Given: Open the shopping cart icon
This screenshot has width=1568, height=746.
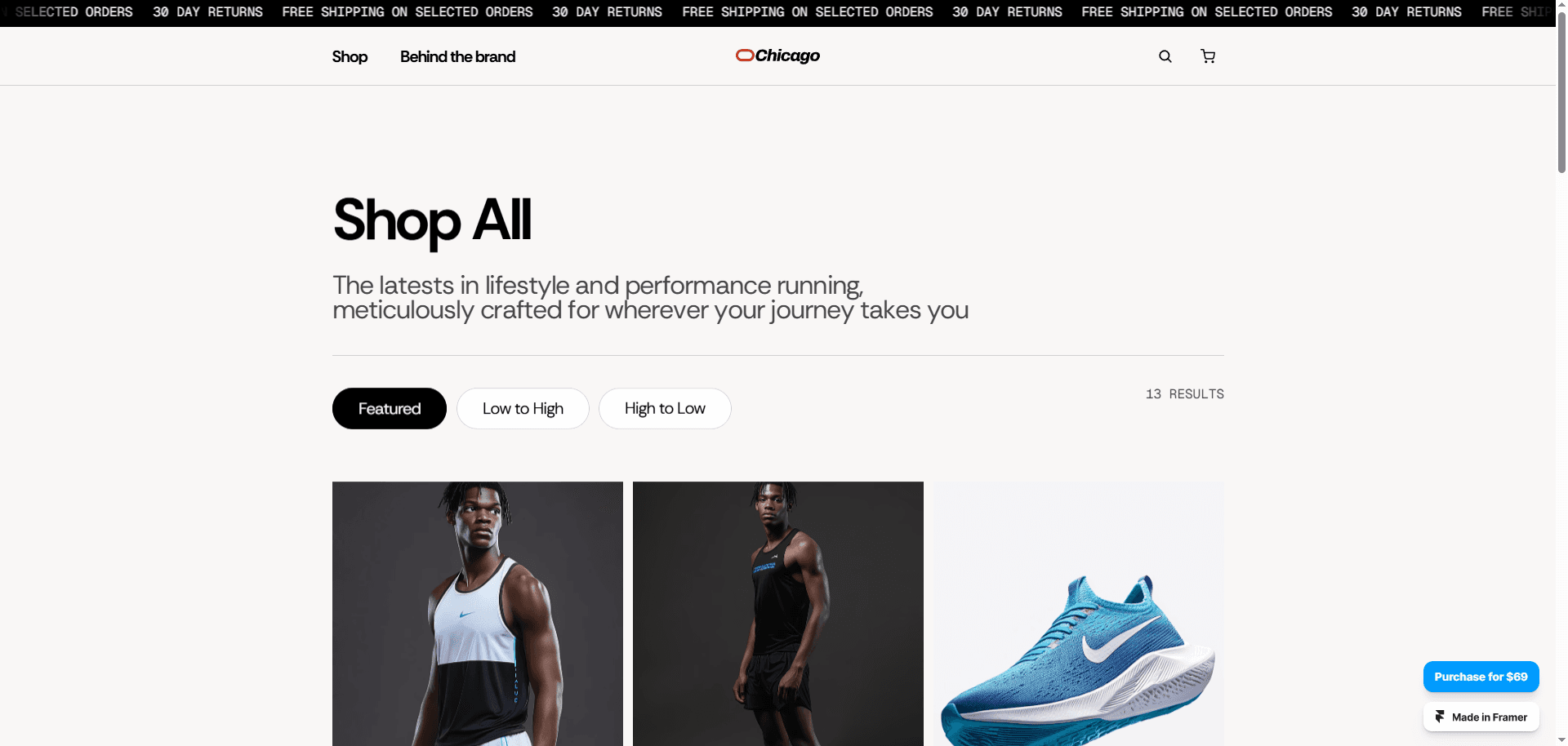Looking at the screenshot, I should point(1208,56).
